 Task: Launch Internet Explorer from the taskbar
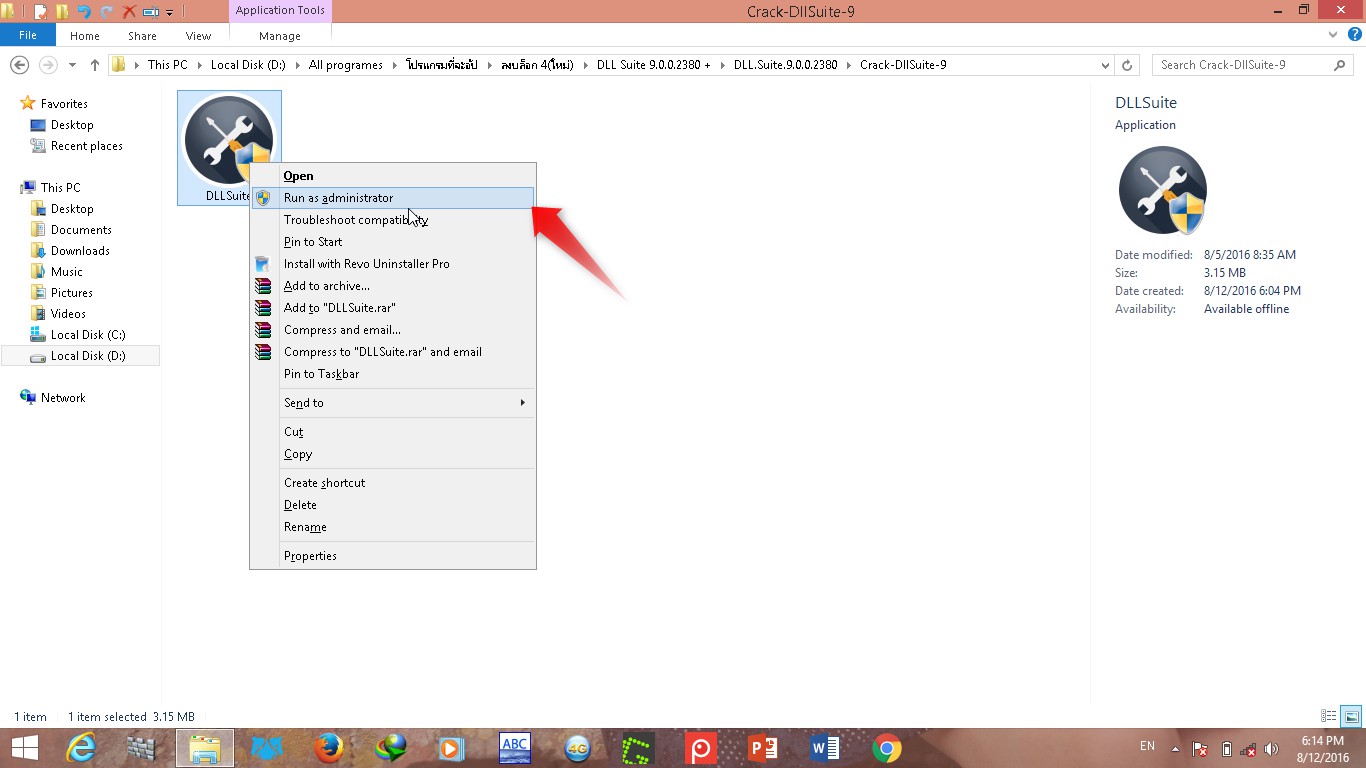point(80,748)
